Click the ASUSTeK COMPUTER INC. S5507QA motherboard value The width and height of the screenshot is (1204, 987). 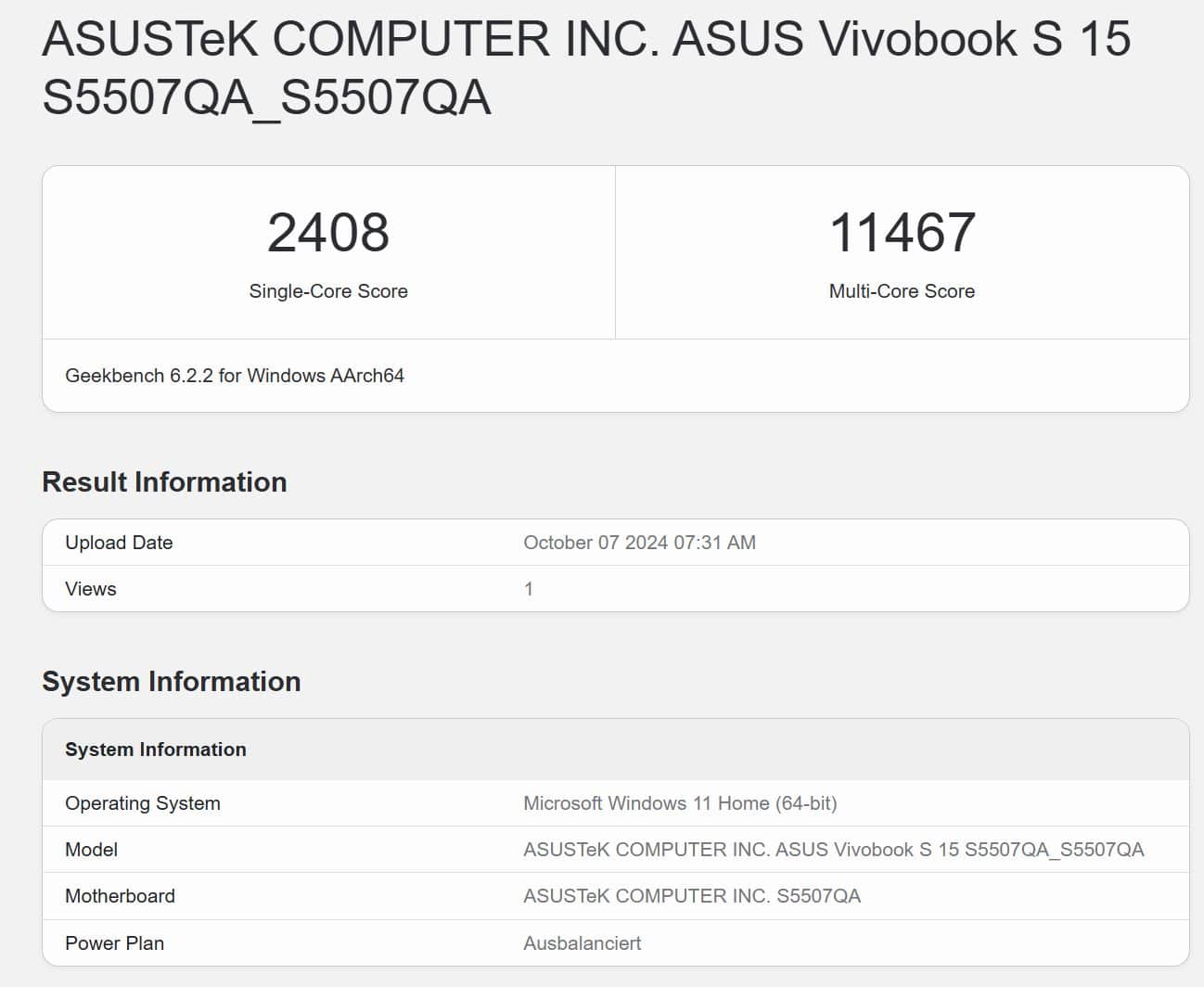point(692,896)
